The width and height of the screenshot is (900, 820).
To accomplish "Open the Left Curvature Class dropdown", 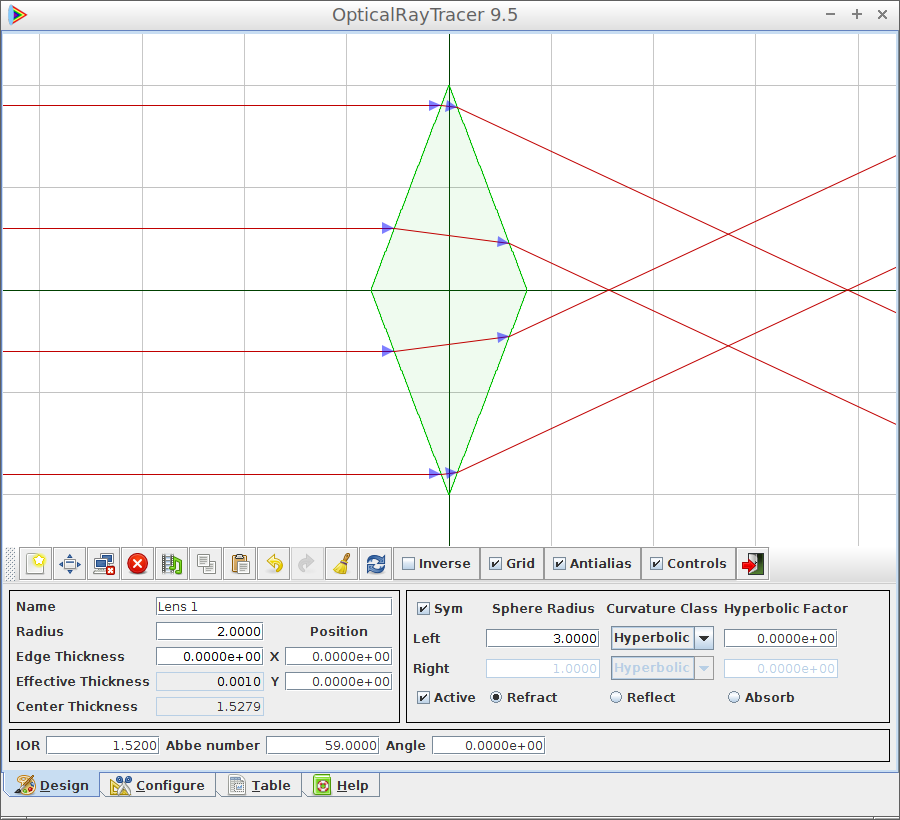I will tap(704, 638).
